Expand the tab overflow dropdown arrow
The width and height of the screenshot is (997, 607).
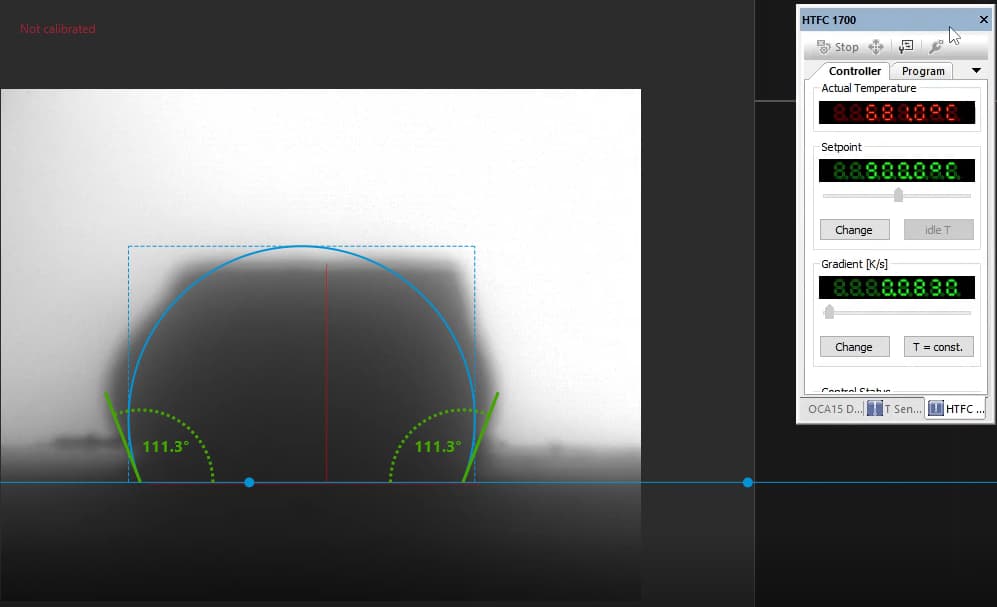click(976, 71)
